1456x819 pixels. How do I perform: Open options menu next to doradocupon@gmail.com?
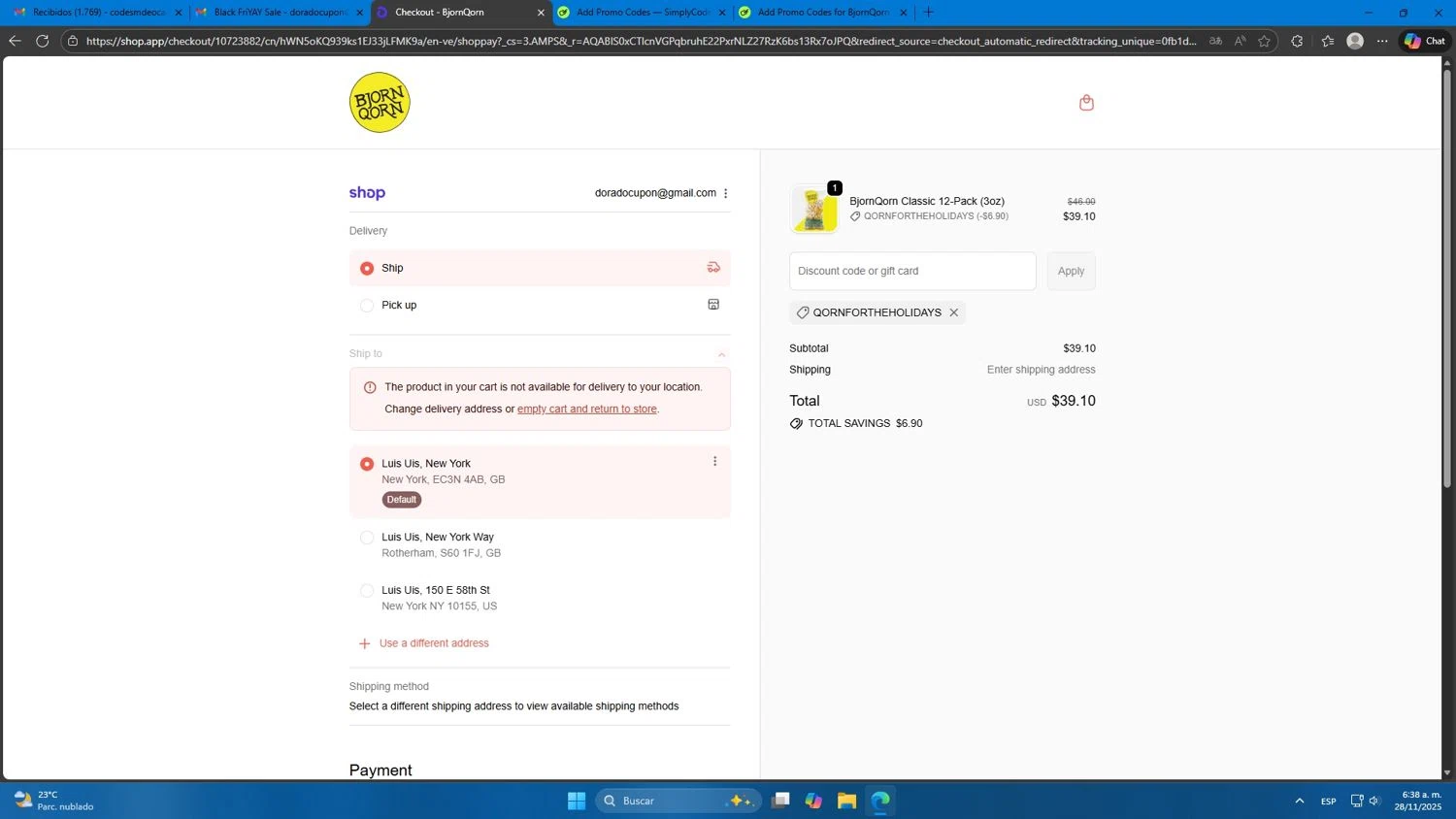[725, 193]
